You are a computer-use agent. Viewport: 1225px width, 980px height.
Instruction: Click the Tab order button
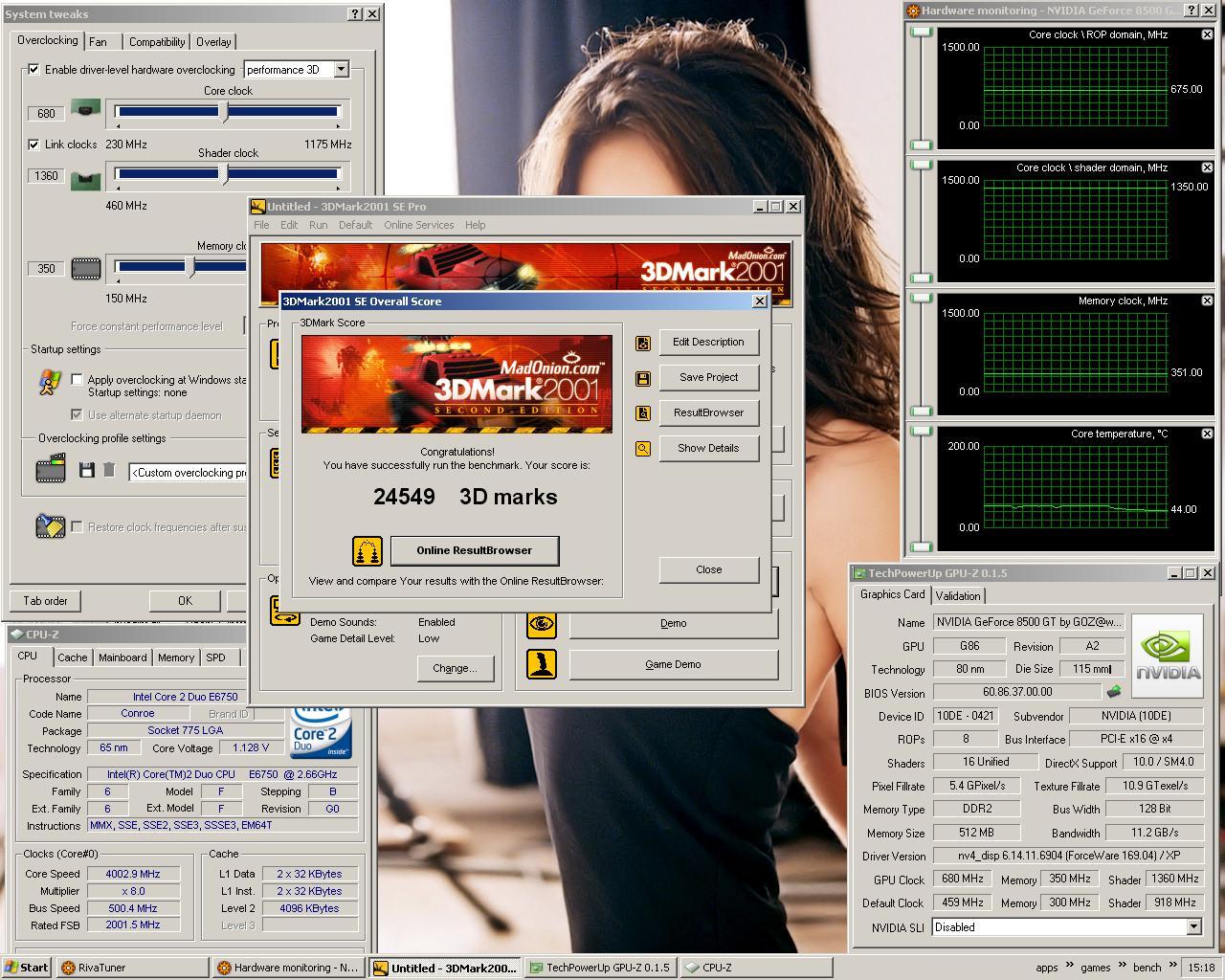click(x=46, y=601)
